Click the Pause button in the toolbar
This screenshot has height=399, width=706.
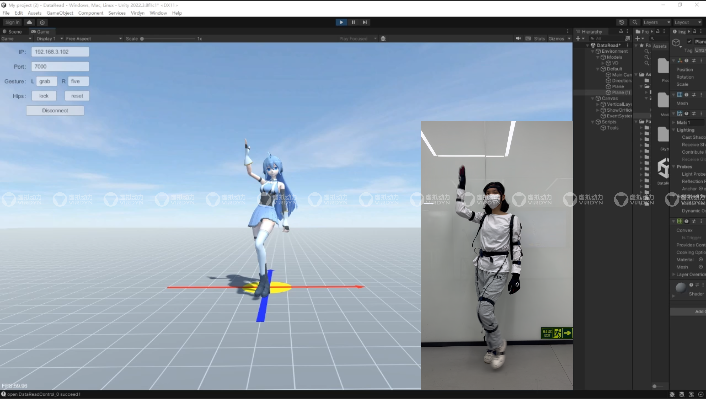click(x=353, y=22)
